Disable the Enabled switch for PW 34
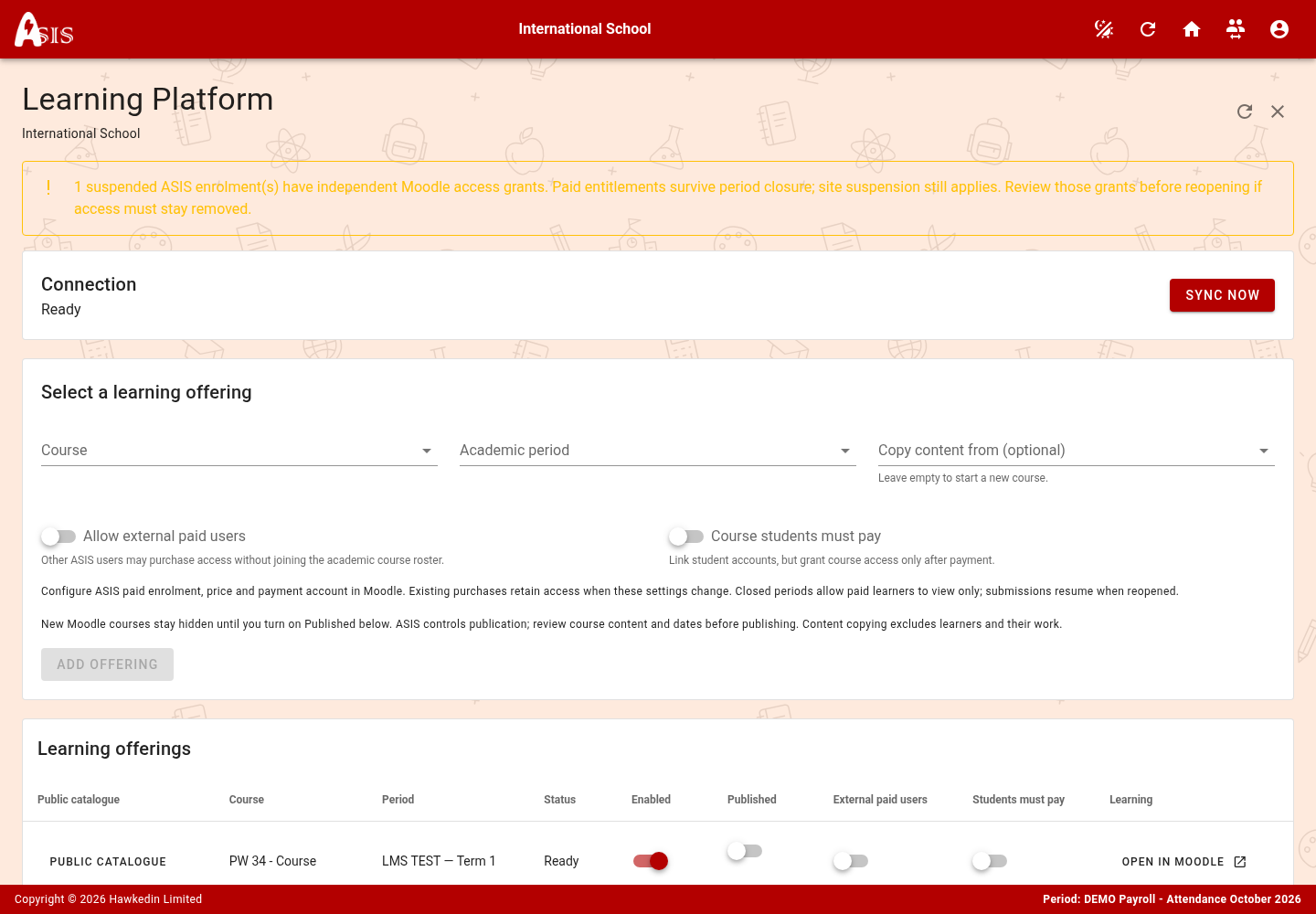Image resolution: width=1316 pixels, height=914 pixels. pos(651,861)
